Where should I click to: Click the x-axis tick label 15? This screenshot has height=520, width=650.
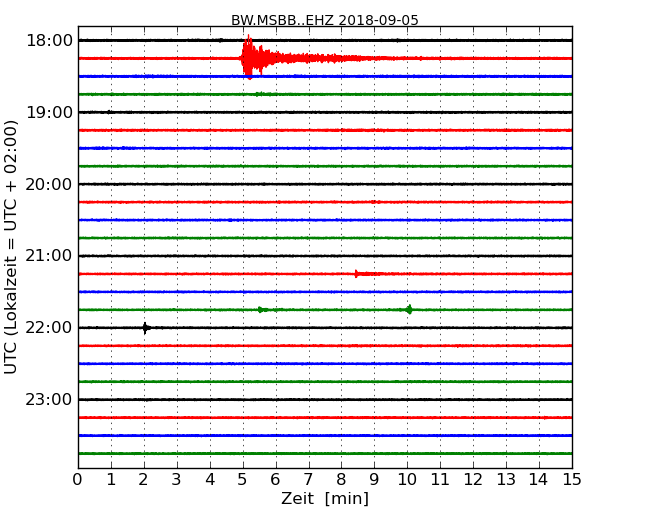[x=572, y=479]
